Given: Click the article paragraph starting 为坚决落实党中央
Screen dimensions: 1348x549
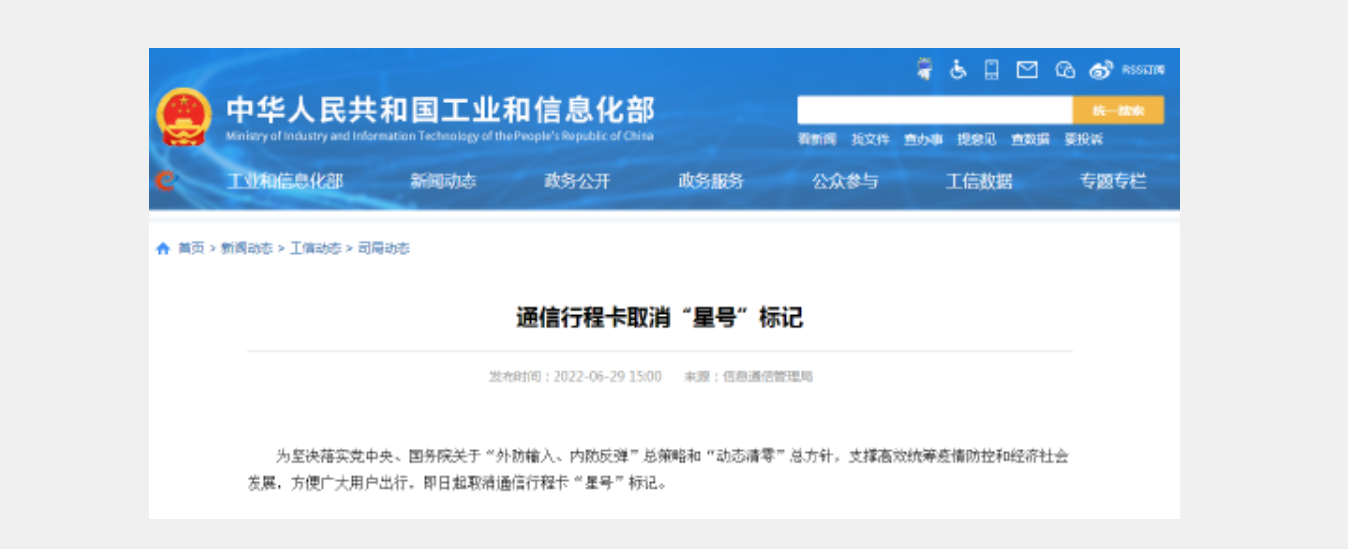Looking at the screenshot, I should [659, 470].
